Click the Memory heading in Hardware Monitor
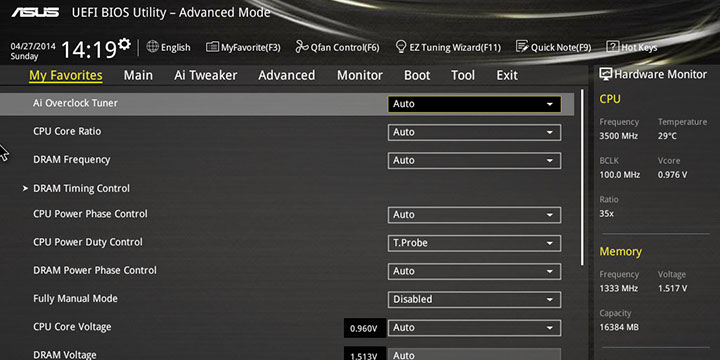Viewport: 720px width, 360px height. click(620, 252)
